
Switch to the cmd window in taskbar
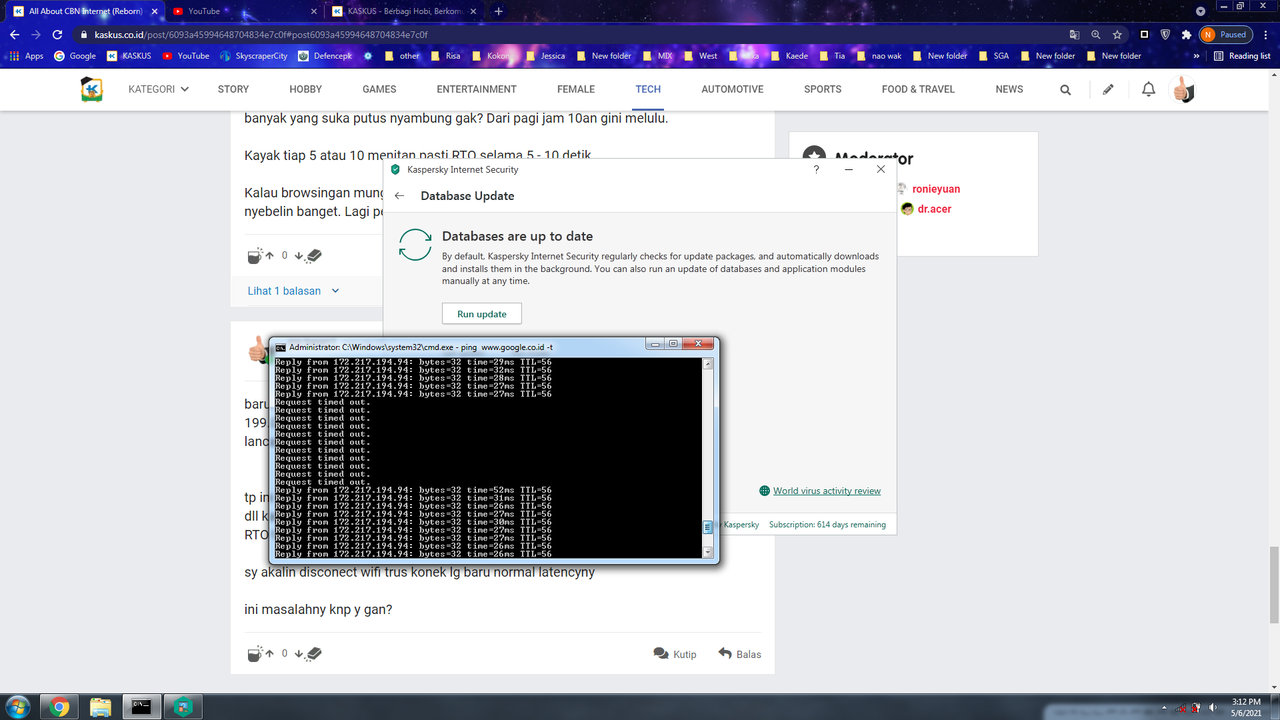[x=142, y=707]
